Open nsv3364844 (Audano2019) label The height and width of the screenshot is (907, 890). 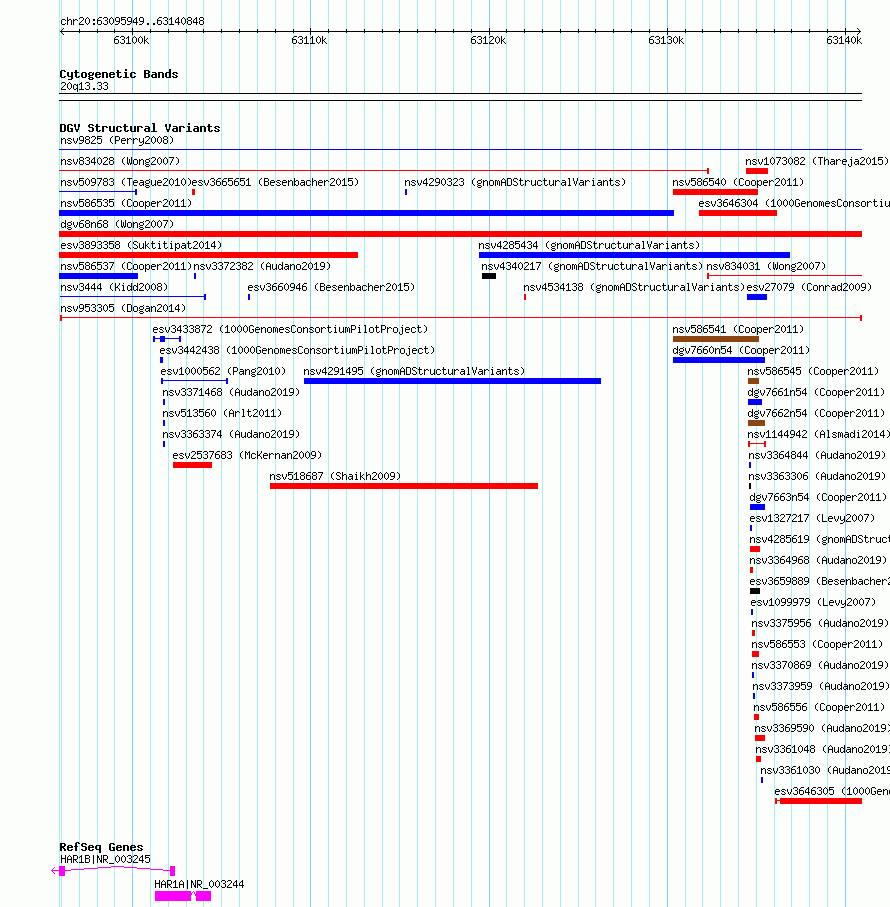pos(817,455)
